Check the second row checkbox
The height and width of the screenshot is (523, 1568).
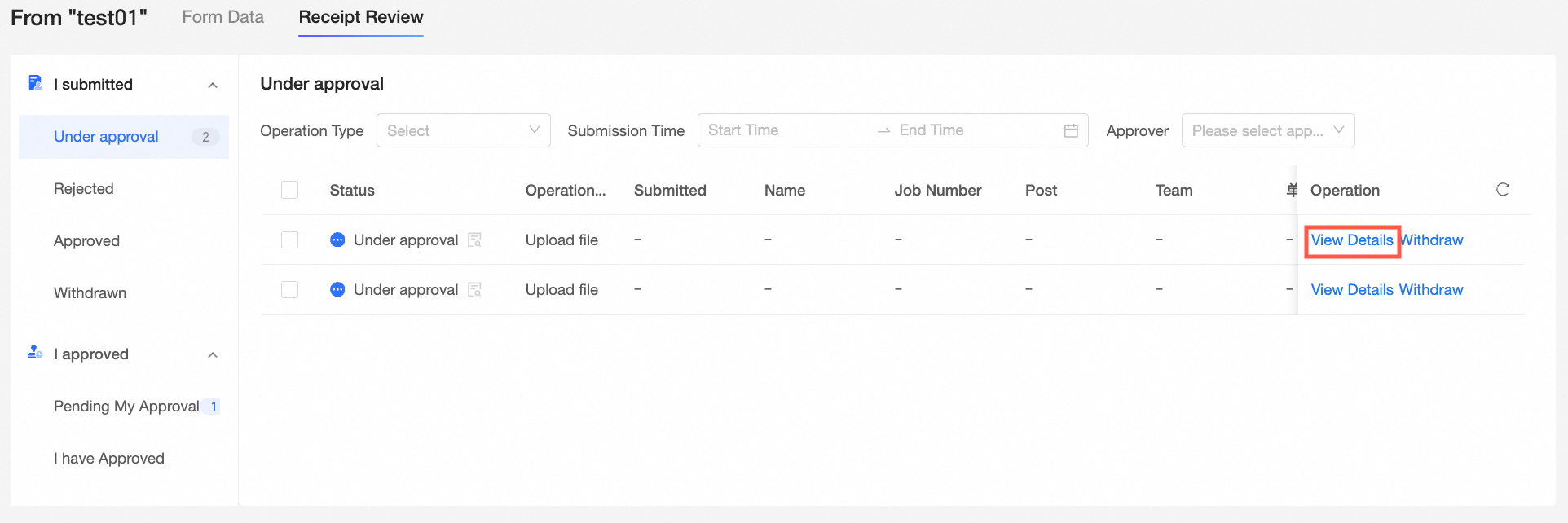point(289,290)
